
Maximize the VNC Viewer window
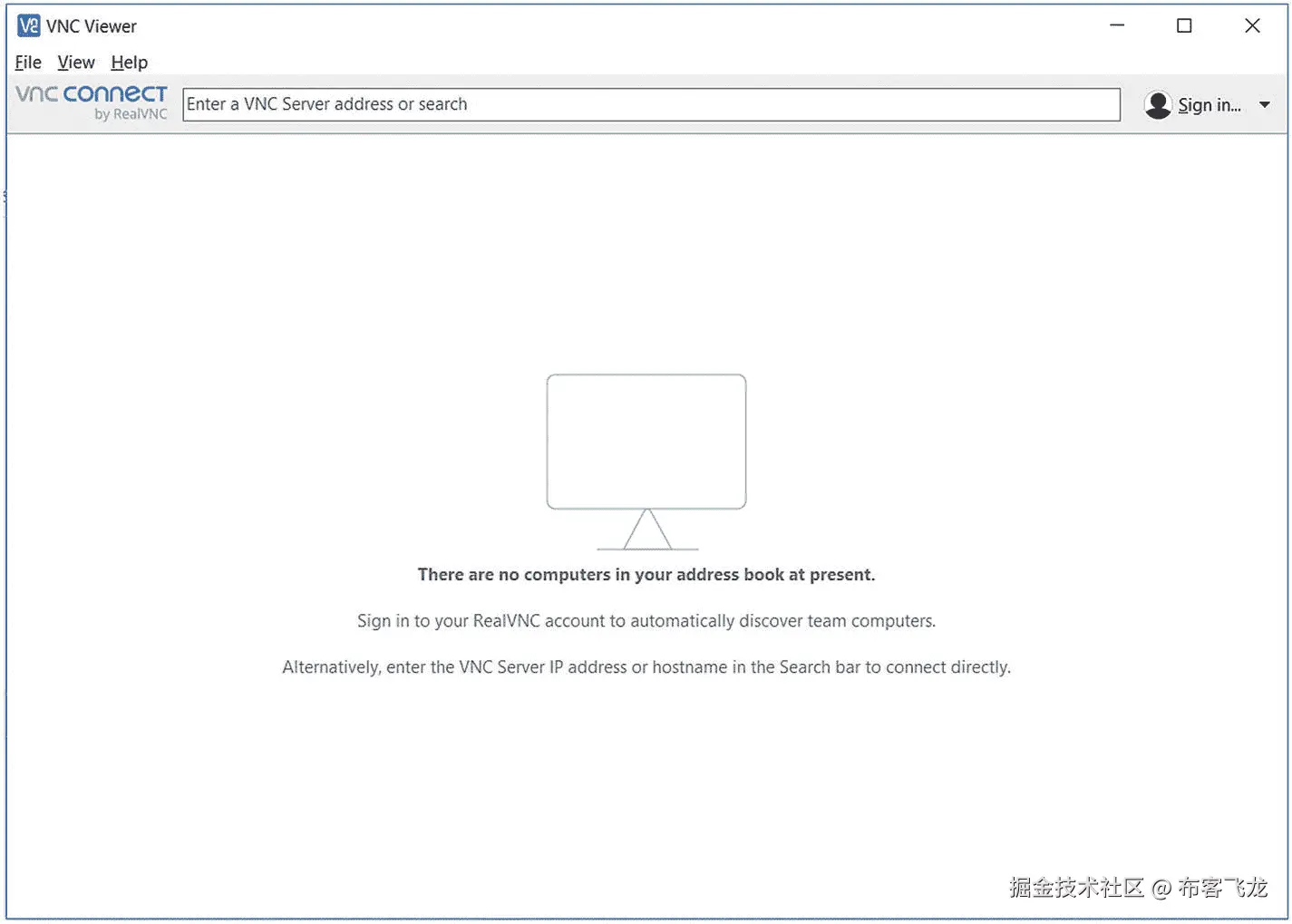1183,25
